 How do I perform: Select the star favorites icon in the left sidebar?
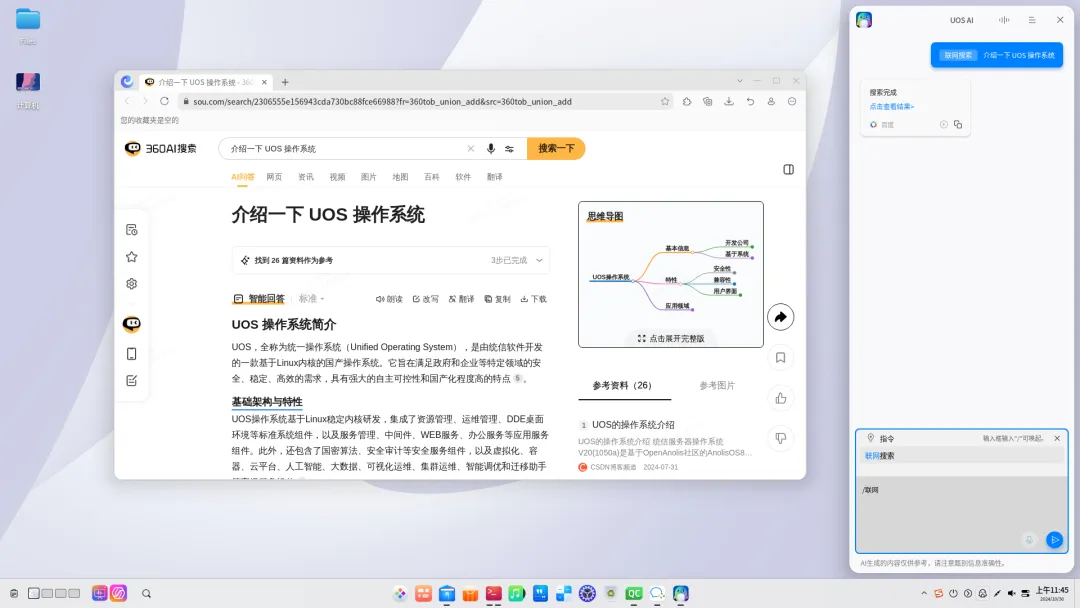point(131,255)
